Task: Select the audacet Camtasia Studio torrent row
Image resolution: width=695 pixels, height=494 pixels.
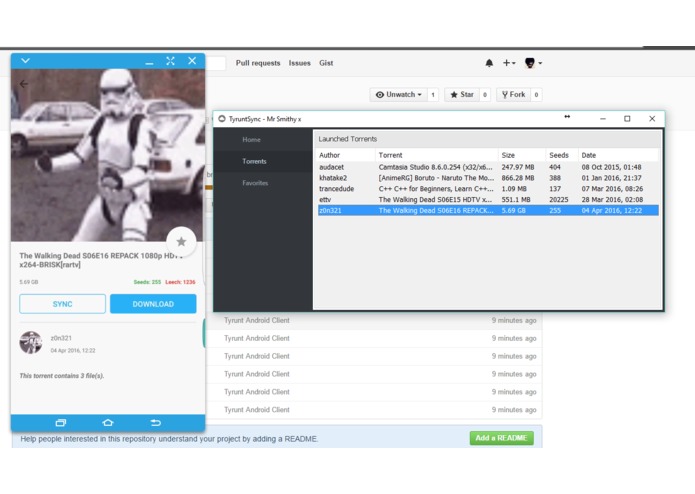Action: [x=488, y=167]
